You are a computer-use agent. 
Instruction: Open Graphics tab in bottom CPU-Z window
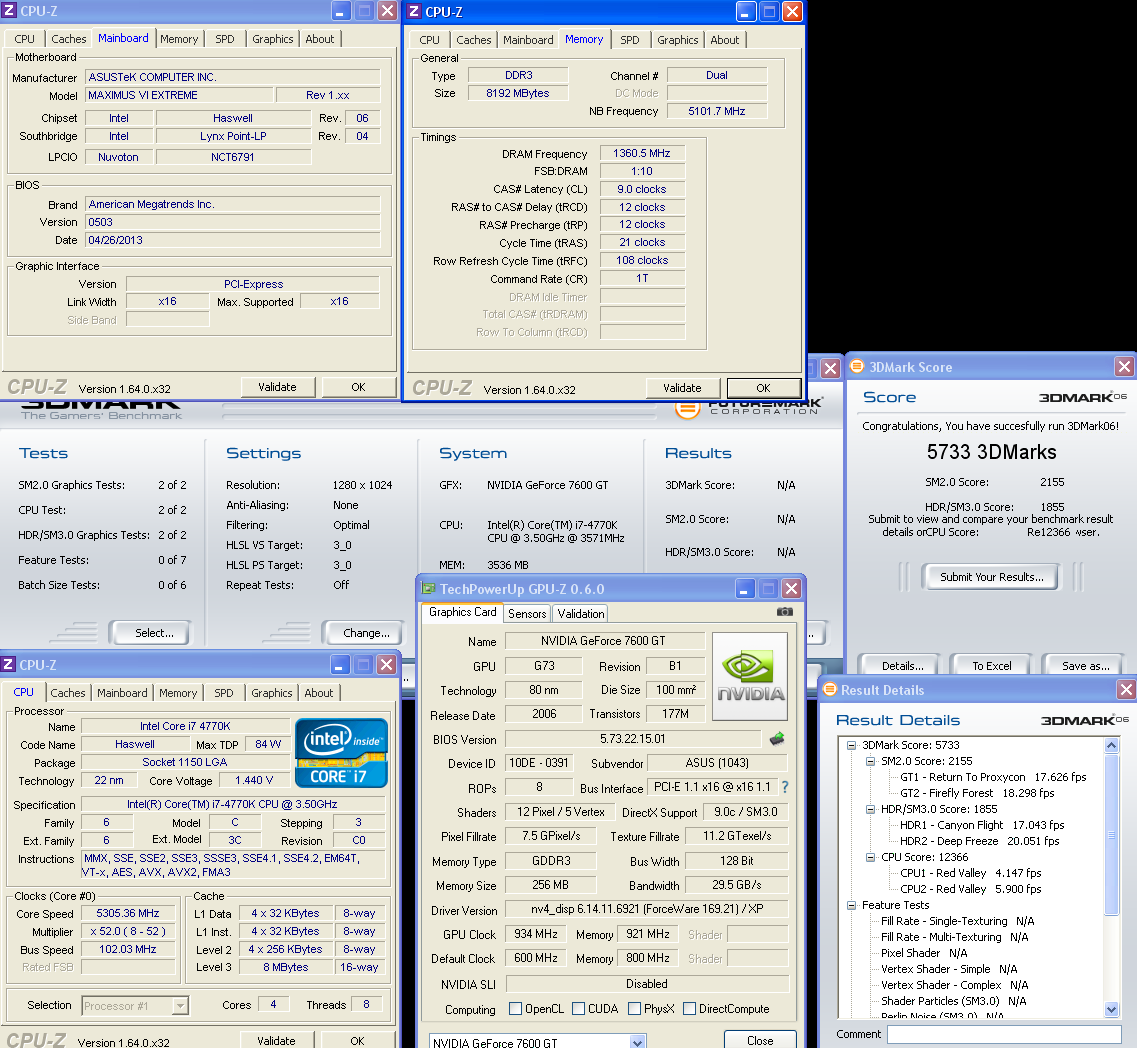pyautogui.click(x=272, y=693)
